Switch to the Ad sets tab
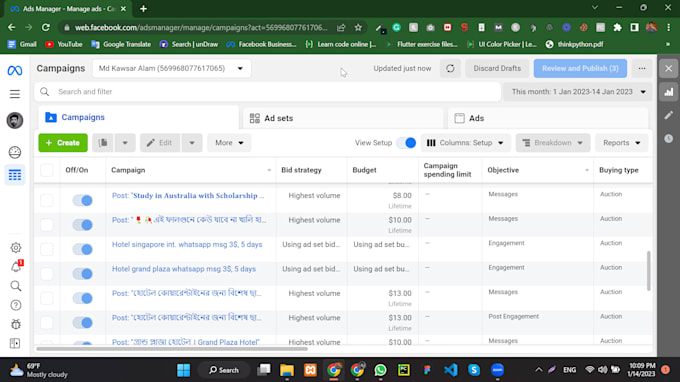This screenshot has height=382, width=680. [343, 118]
